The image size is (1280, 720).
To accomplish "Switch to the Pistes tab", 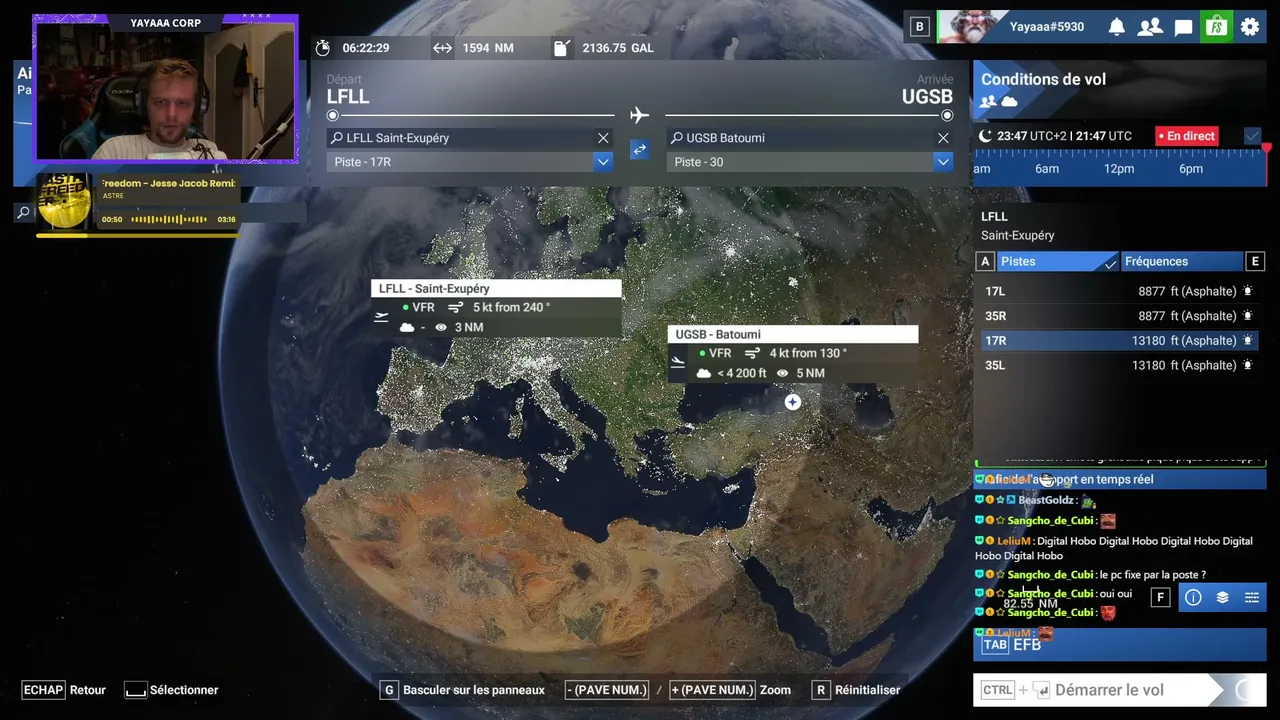I will 1058,261.
